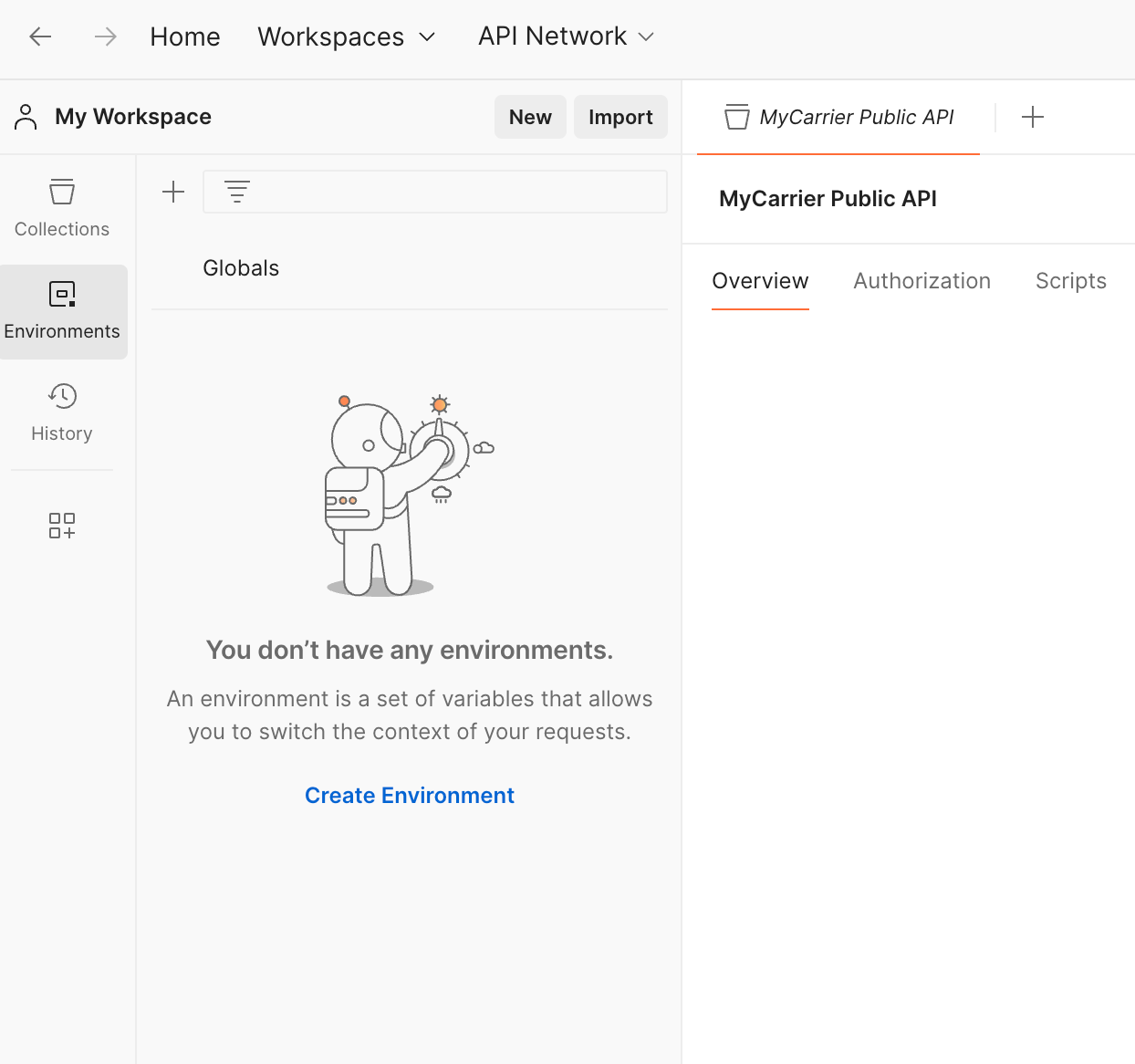Open My Workspace title
The height and width of the screenshot is (1064, 1135).
[x=133, y=117]
